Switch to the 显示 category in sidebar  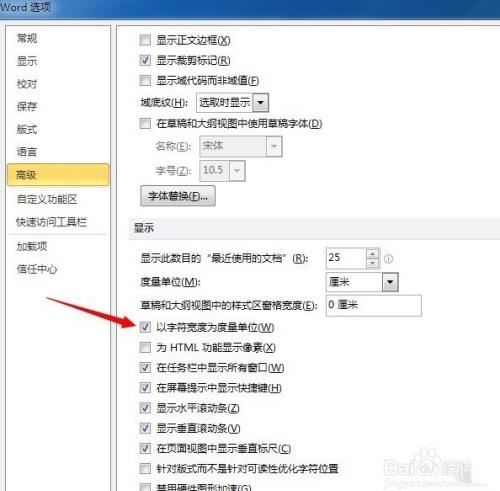coord(27,61)
